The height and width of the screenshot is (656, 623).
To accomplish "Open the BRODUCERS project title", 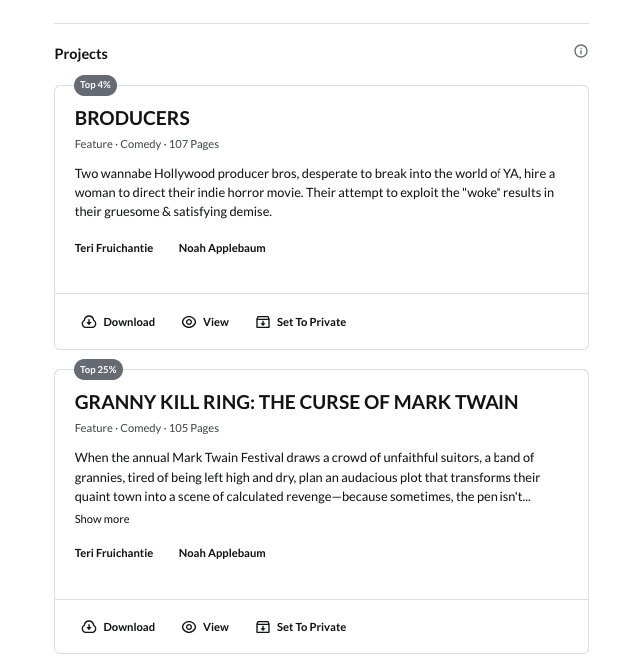I will [132, 118].
